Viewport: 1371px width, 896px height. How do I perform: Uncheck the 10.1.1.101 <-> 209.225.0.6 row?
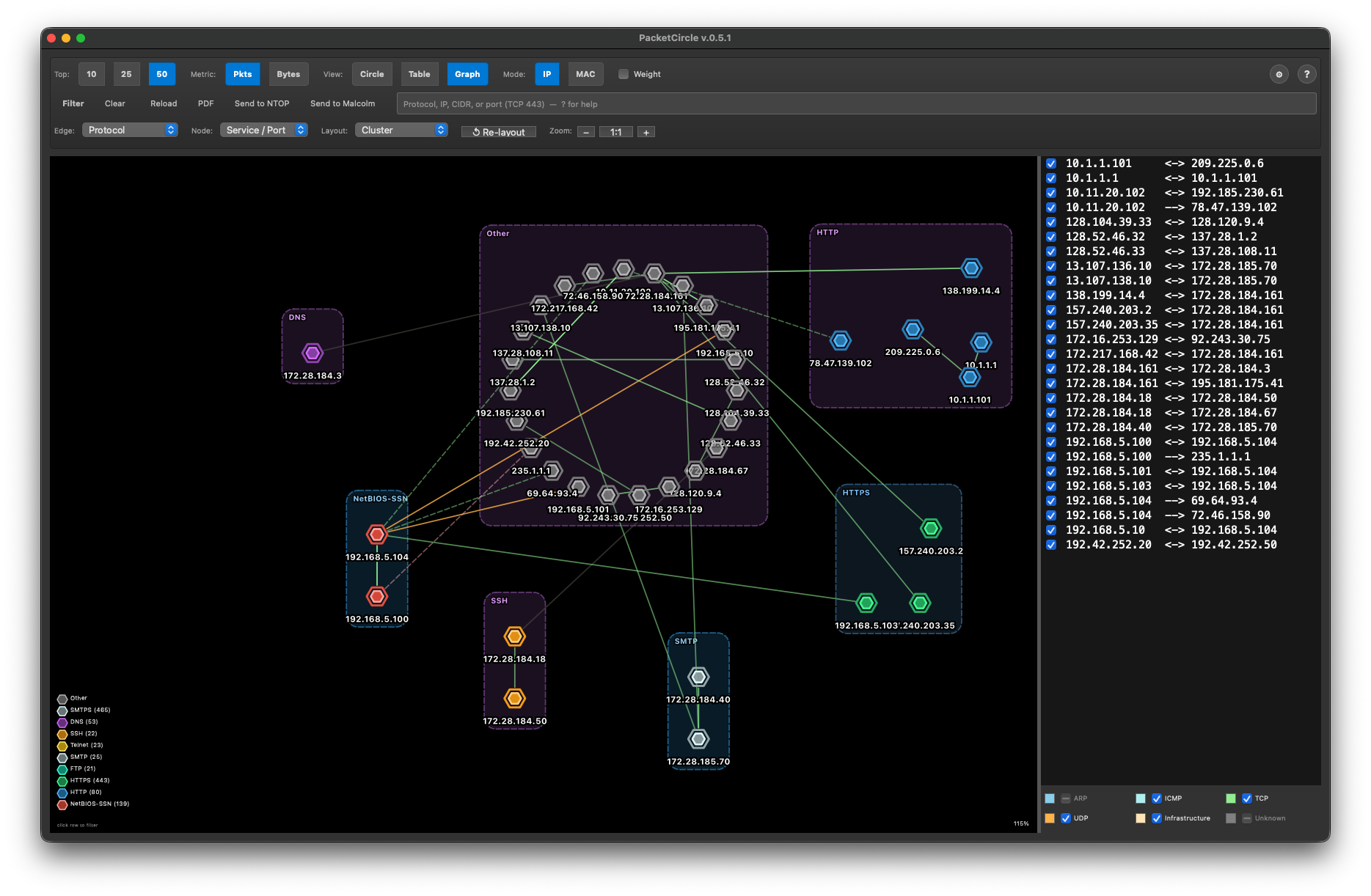1051,164
